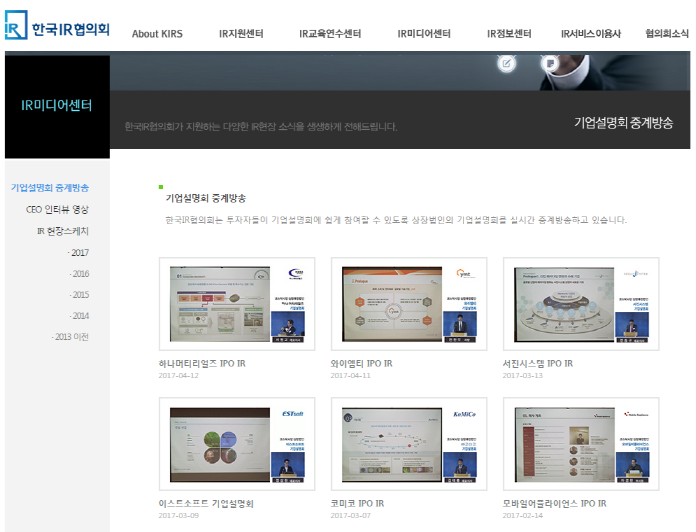
Task: Click the 와이엠티 IPO IR title text
Action: 361,363
